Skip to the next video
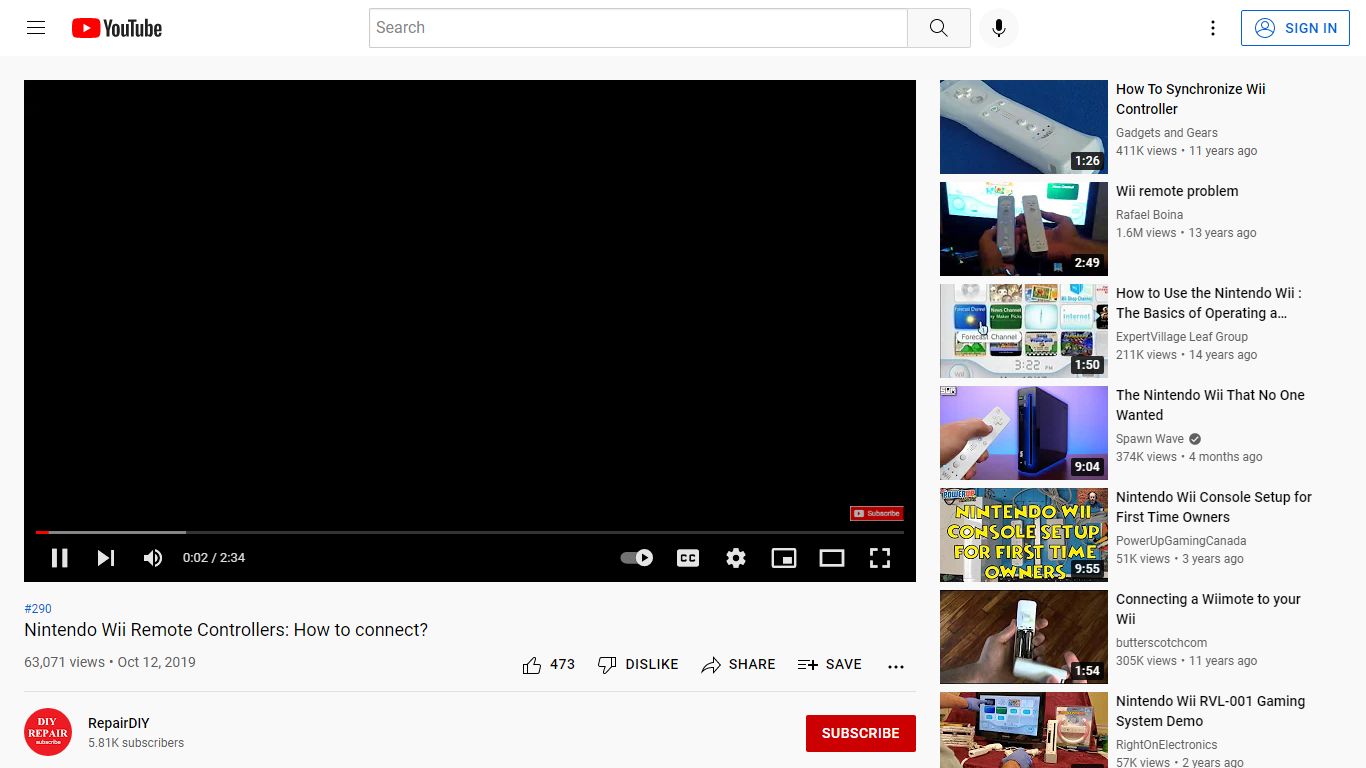The height and width of the screenshot is (768, 1366). click(105, 558)
